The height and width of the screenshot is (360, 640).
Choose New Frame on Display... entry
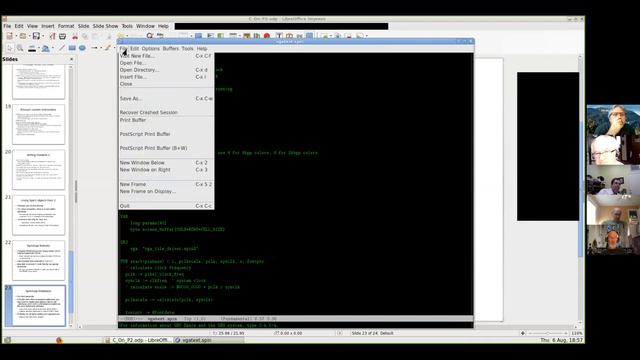(x=166, y=191)
